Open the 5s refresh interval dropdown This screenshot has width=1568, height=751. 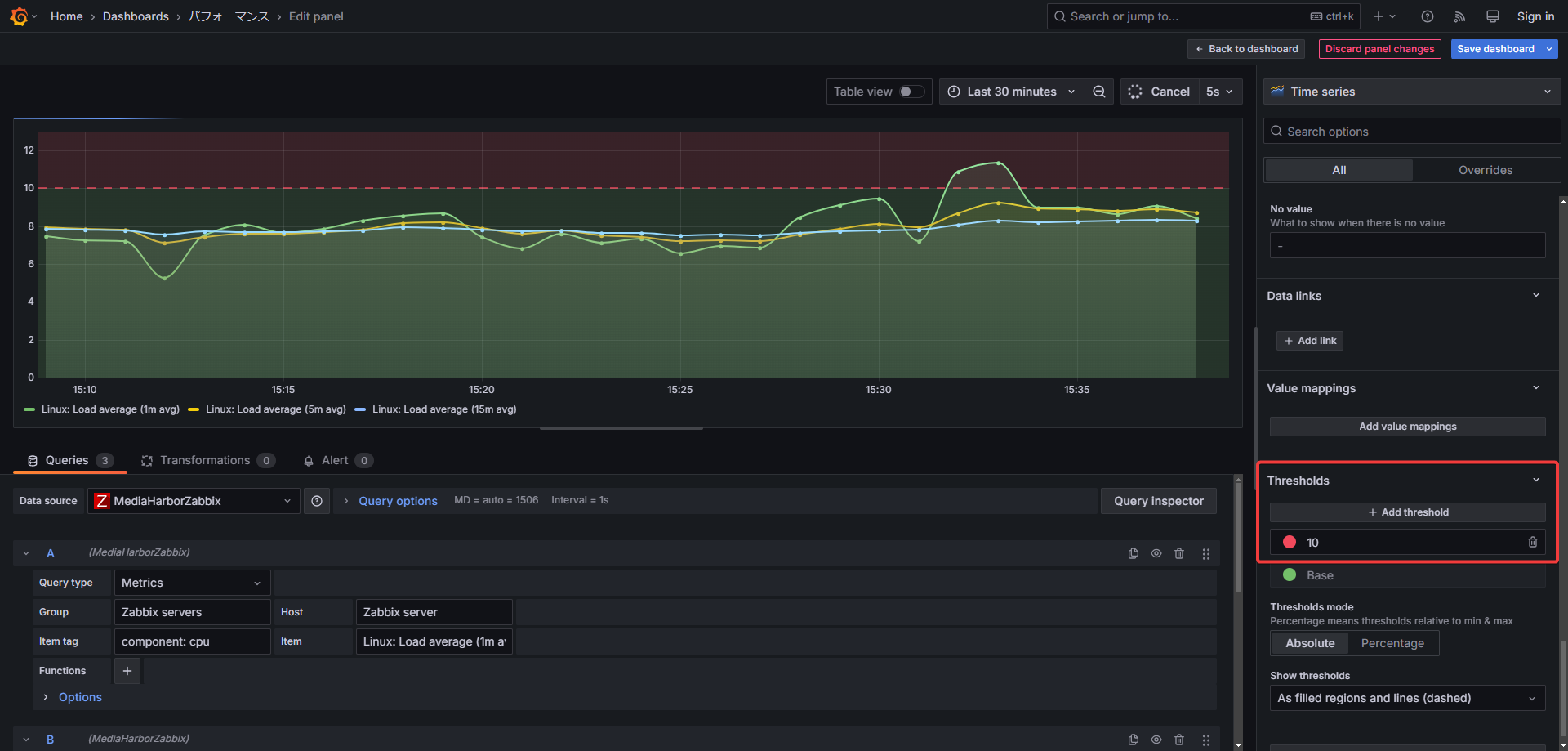(x=1219, y=92)
